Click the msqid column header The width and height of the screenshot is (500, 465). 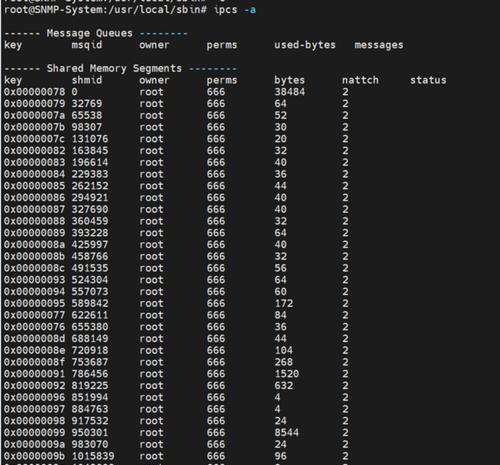[87, 45]
